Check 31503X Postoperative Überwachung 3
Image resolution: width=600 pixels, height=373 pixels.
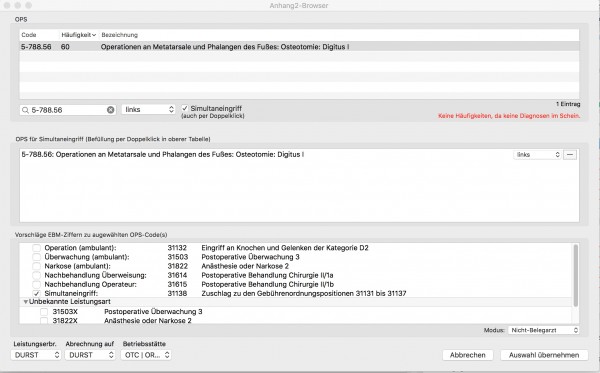44,312
